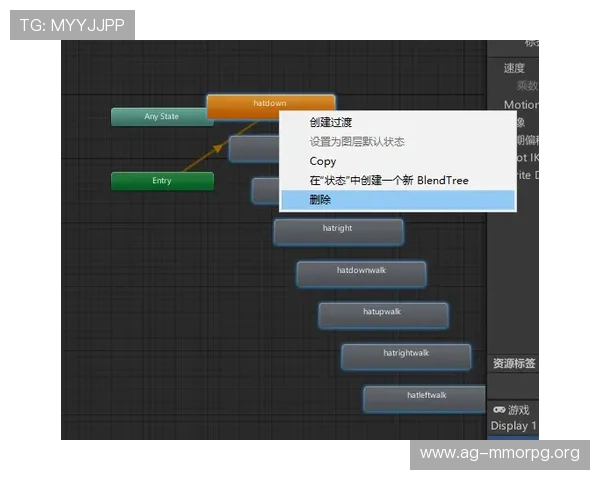The height and width of the screenshot is (480, 600).
Task: Select the hatupwalk state node
Action: click(383, 316)
